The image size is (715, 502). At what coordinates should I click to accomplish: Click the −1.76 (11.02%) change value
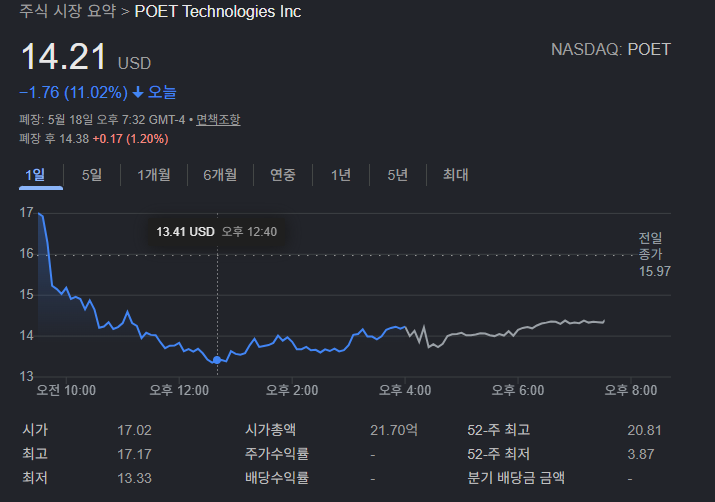pyautogui.click(x=73, y=93)
